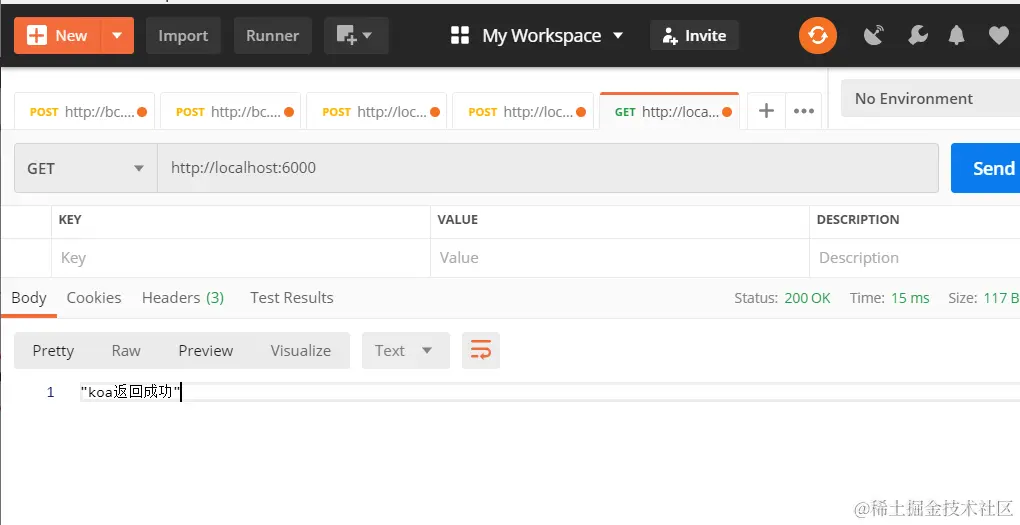Open the notifications bell icon
The width and height of the screenshot is (1020, 525).
coord(956,35)
